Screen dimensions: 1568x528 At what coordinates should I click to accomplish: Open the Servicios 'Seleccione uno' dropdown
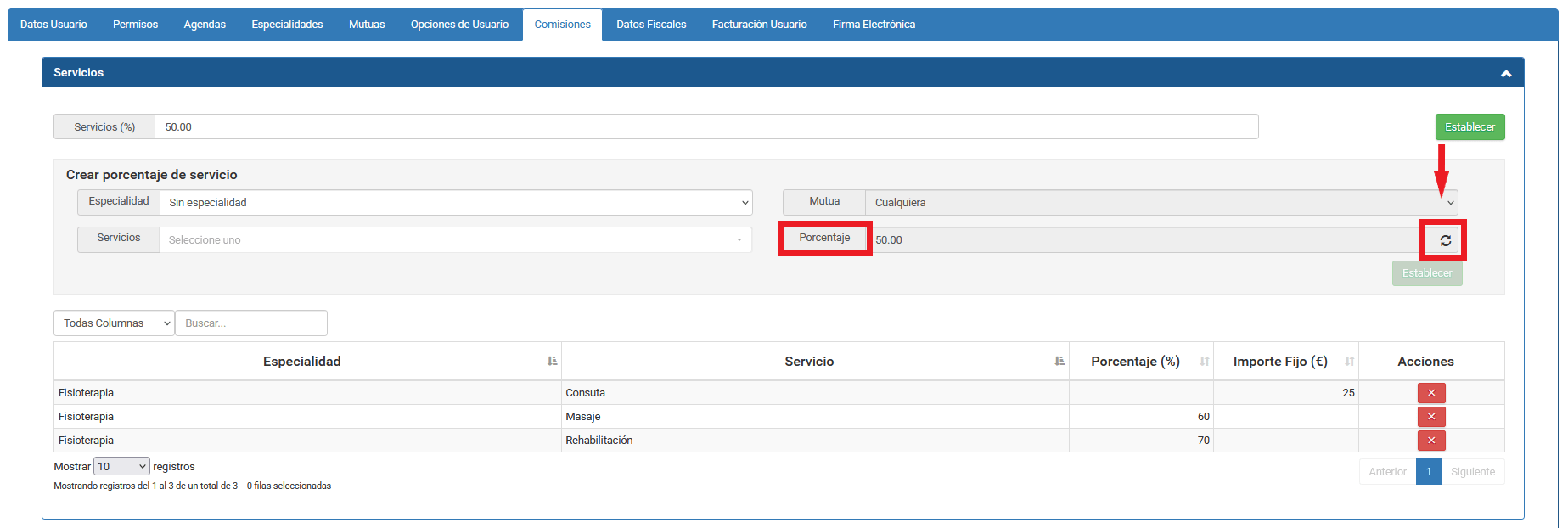(x=456, y=240)
